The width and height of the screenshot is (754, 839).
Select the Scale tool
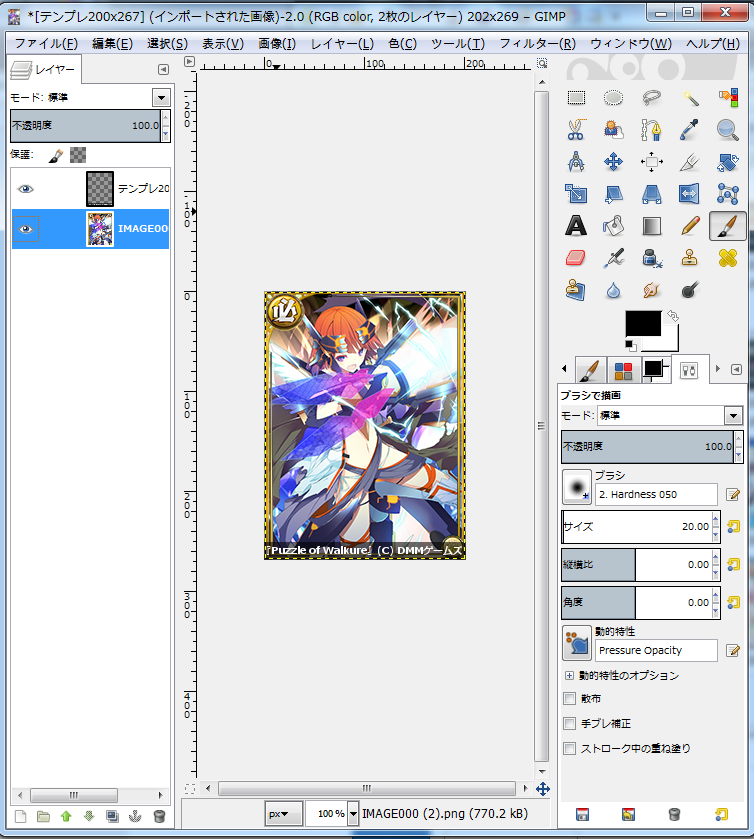576,194
